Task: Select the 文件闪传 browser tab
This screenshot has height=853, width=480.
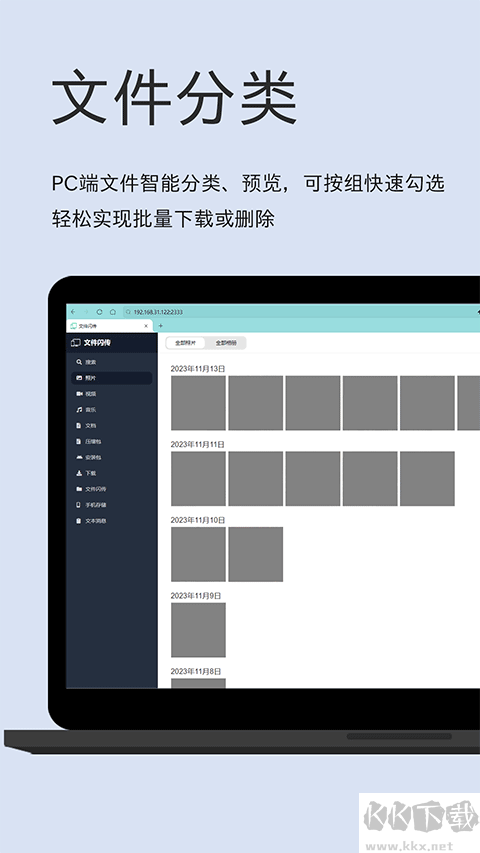Action: point(109,326)
